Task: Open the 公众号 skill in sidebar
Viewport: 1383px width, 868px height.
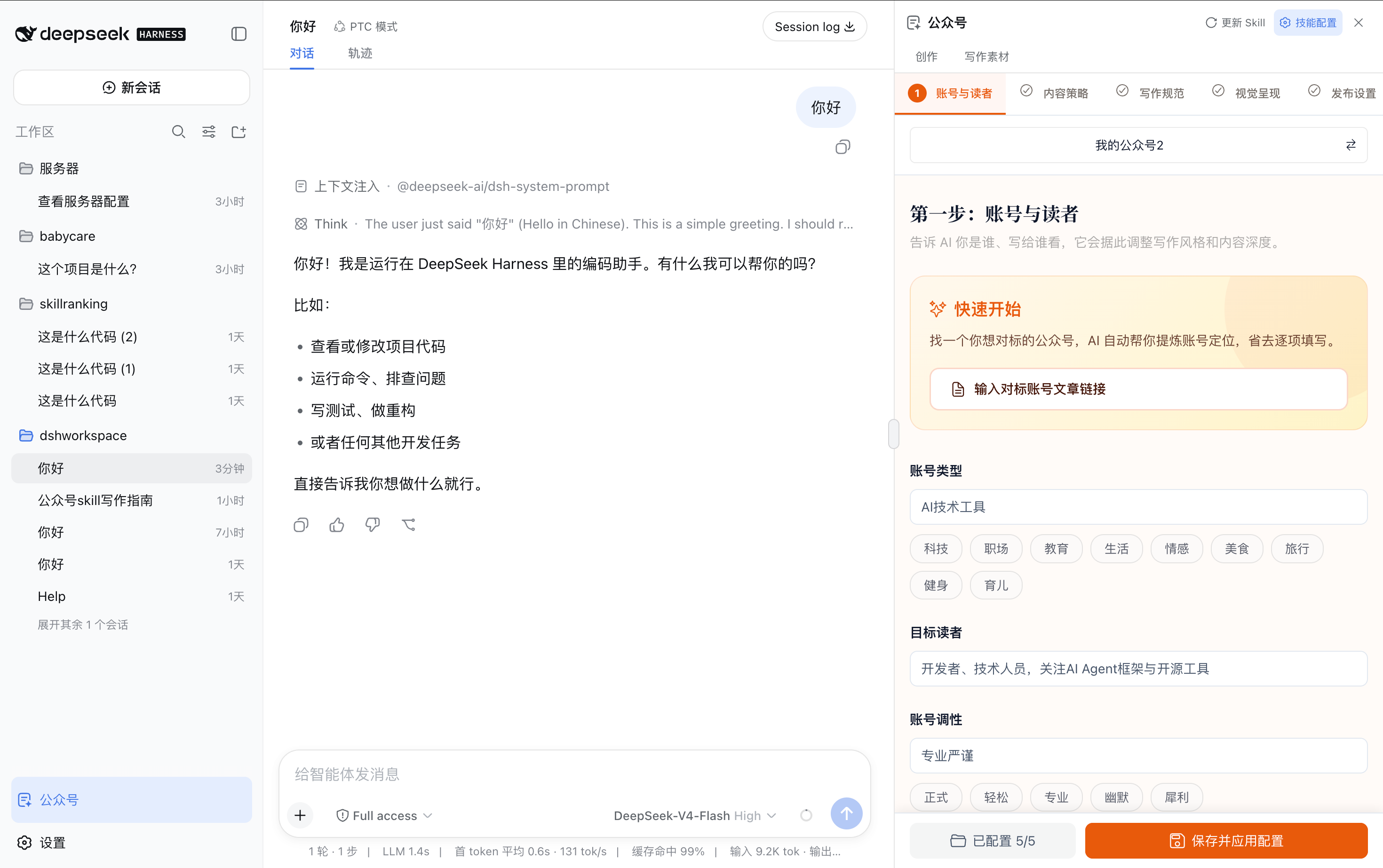Action: pyautogui.click(x=132, y=800)
